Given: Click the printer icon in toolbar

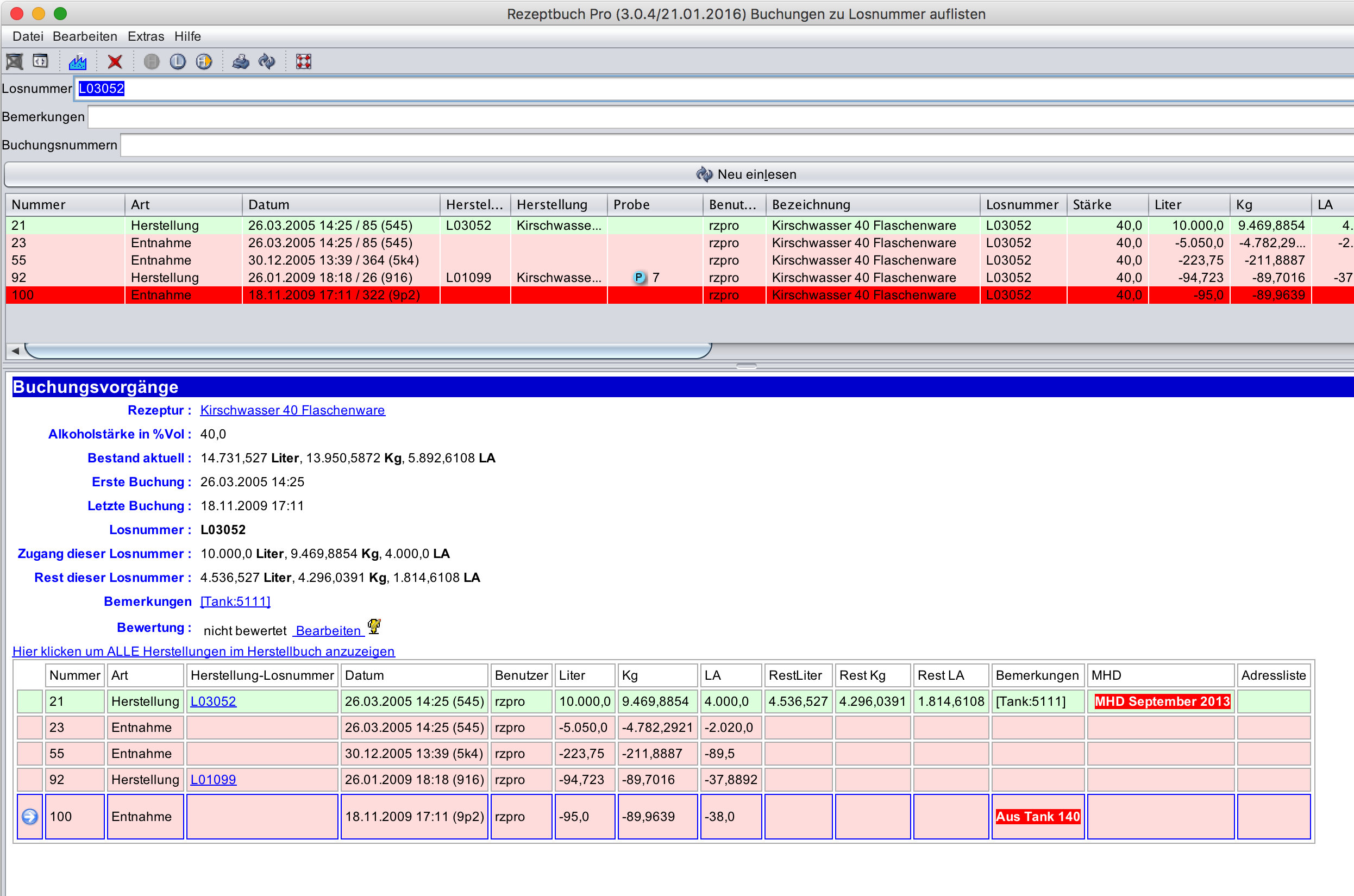Looking at the screenshot, I should [241, 62].
